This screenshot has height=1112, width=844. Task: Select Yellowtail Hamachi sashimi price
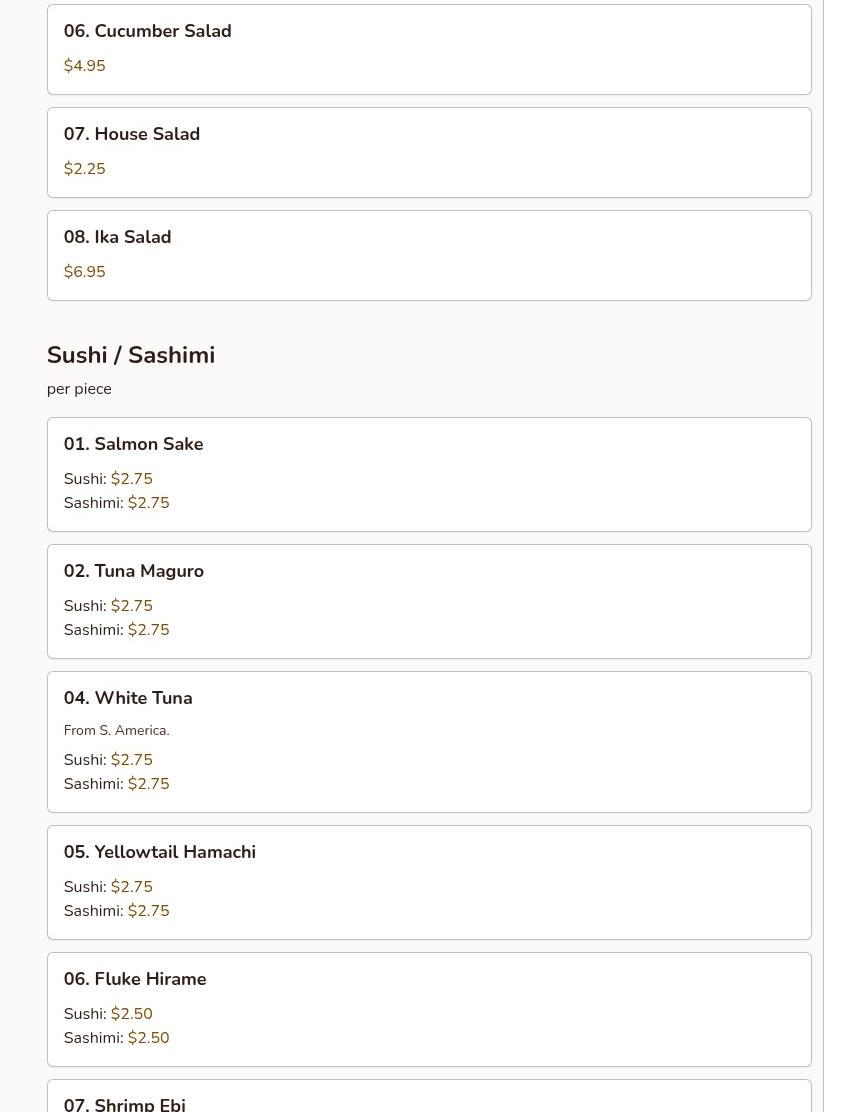[148, 911]
